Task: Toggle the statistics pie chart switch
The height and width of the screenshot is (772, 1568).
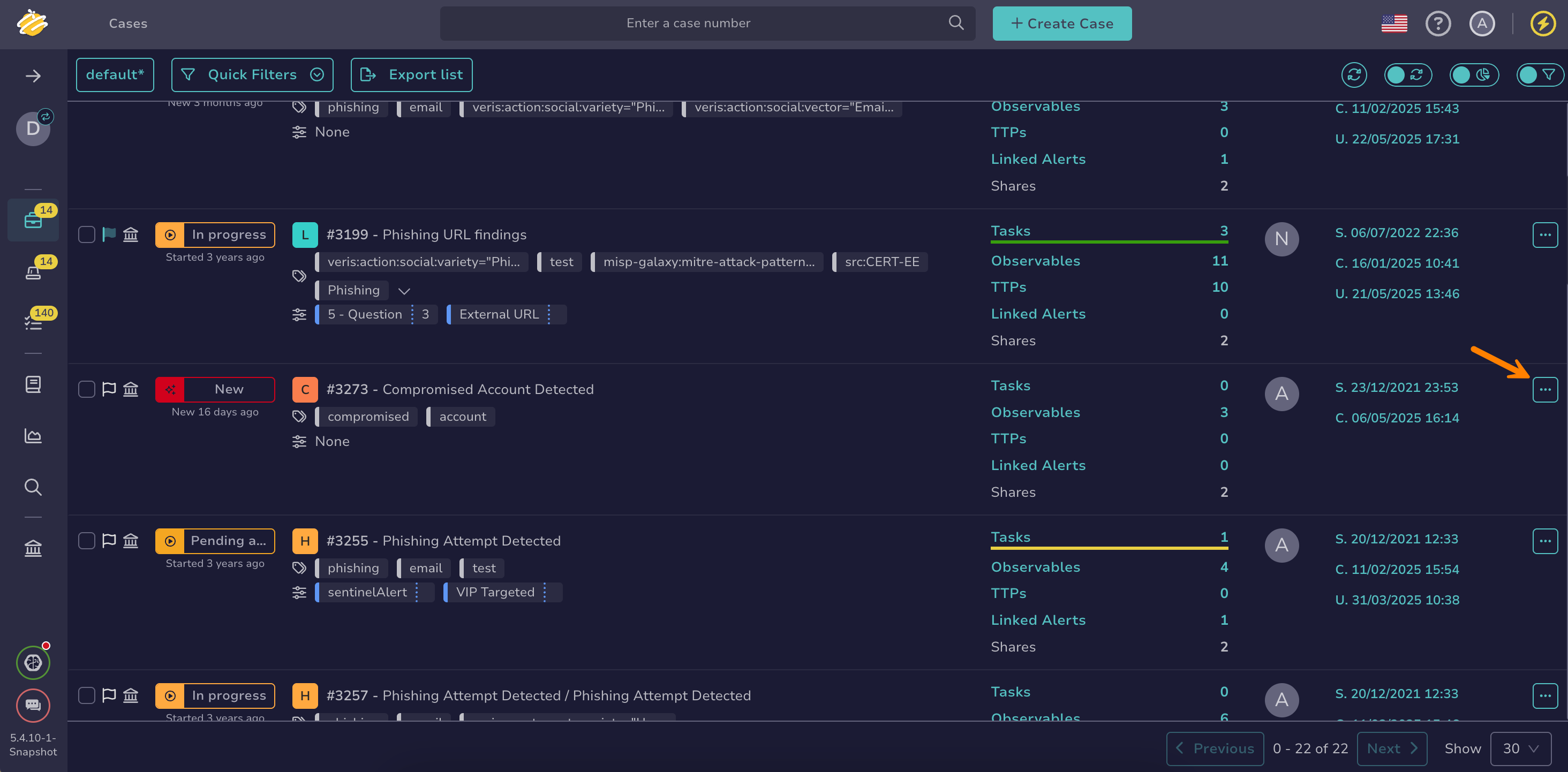Action: click(x=1474, y=75)
